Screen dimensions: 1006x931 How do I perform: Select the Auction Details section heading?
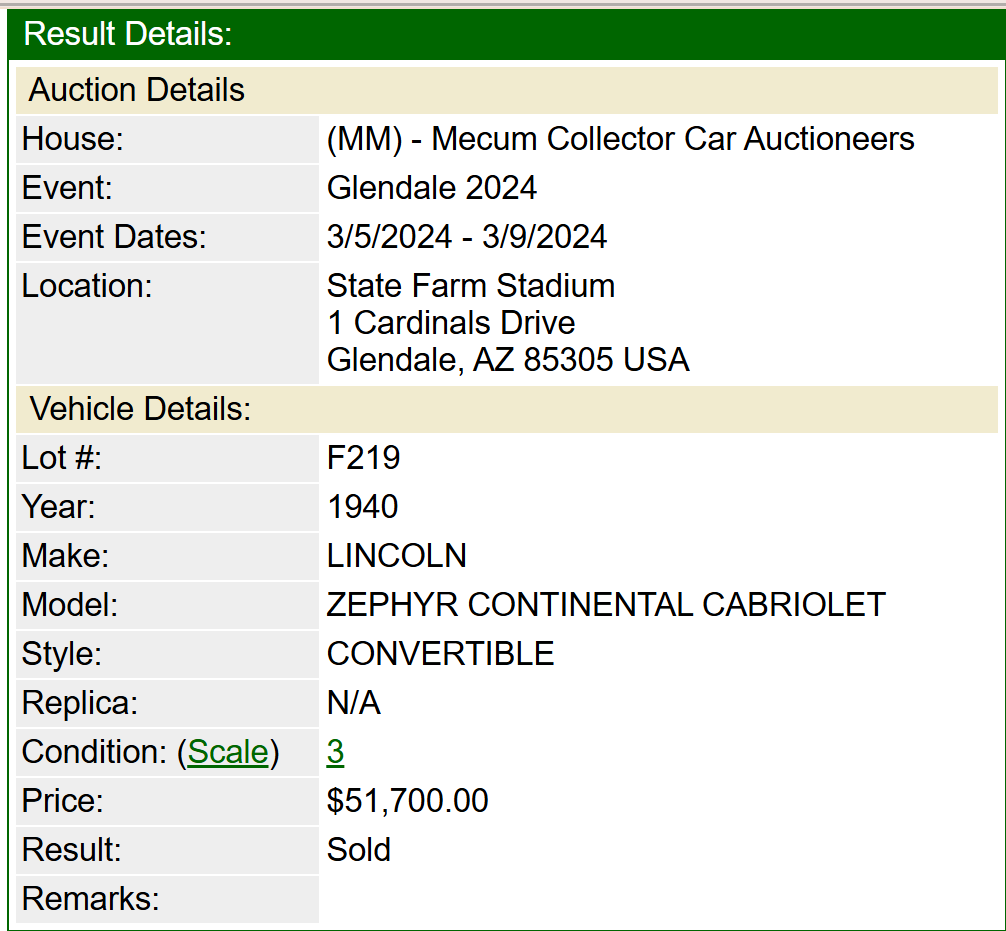137,90
